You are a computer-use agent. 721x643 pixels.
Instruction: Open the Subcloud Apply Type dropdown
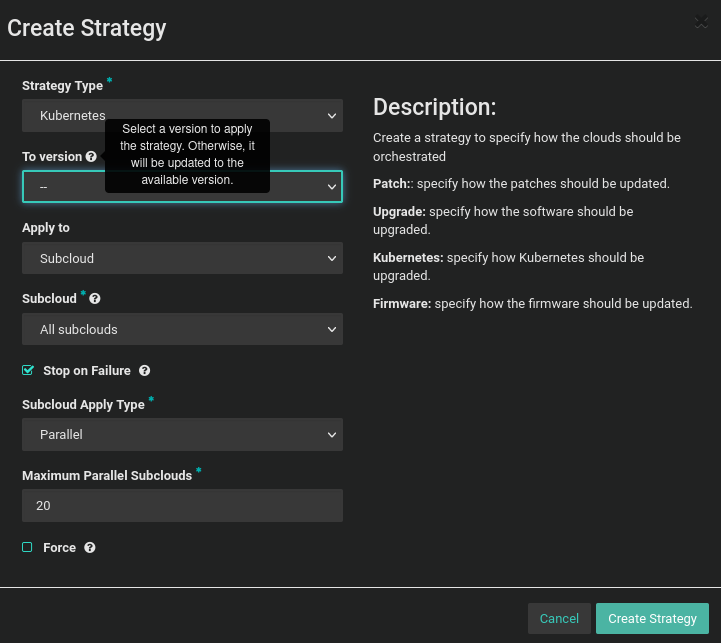[x=182, y=435]
